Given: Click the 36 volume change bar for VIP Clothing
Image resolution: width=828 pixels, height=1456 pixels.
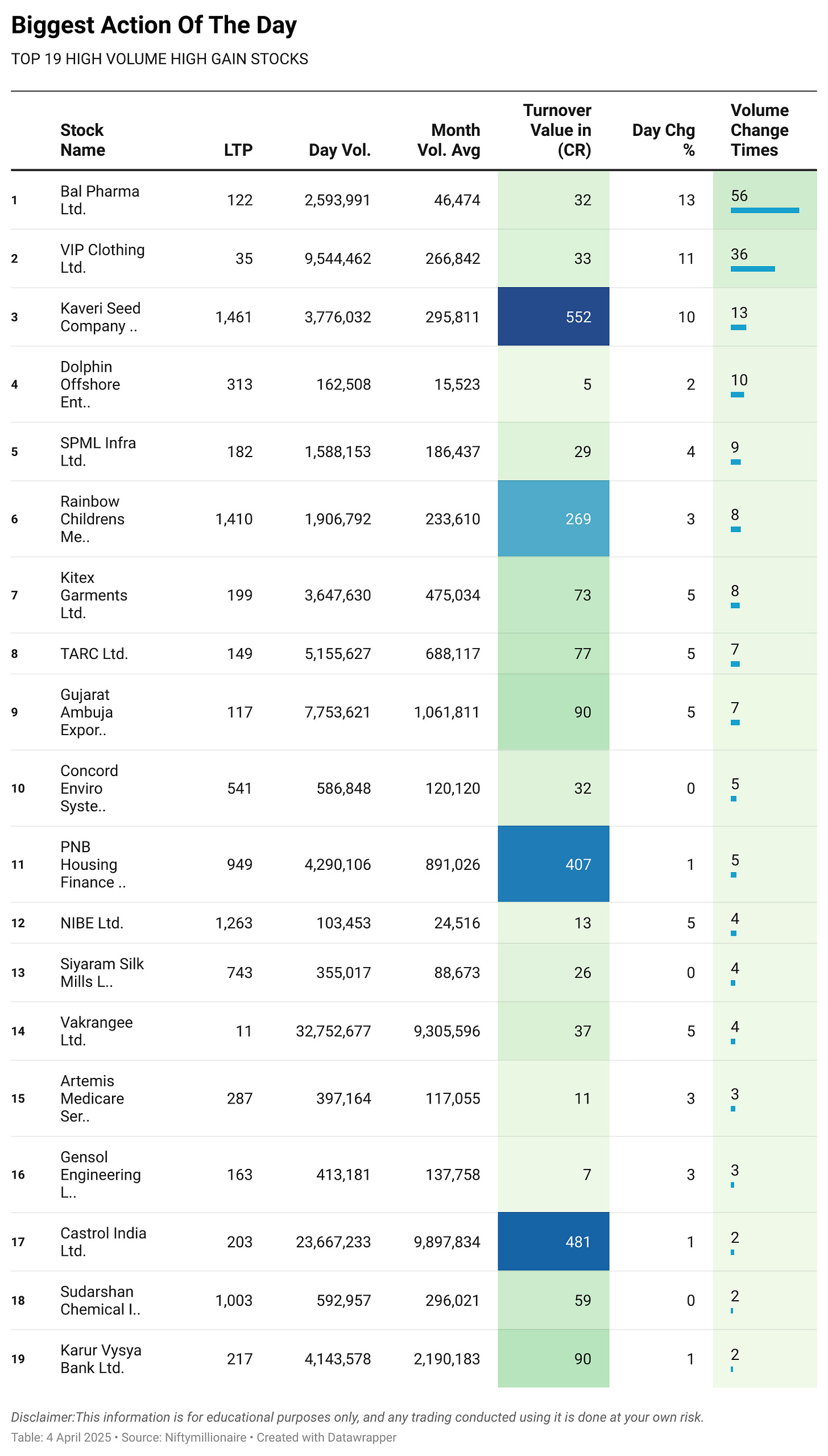Looking at the screenshot, I should pos(752,269).
